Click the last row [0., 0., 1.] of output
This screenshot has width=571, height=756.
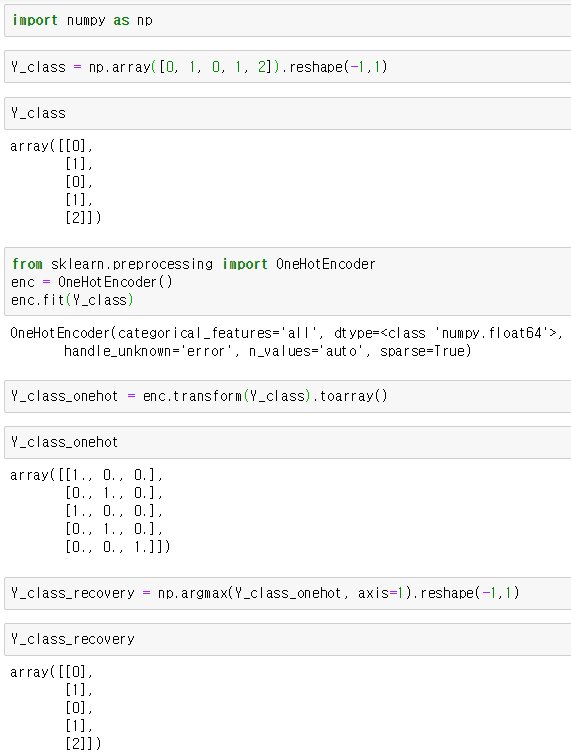[x=118, y=547]
